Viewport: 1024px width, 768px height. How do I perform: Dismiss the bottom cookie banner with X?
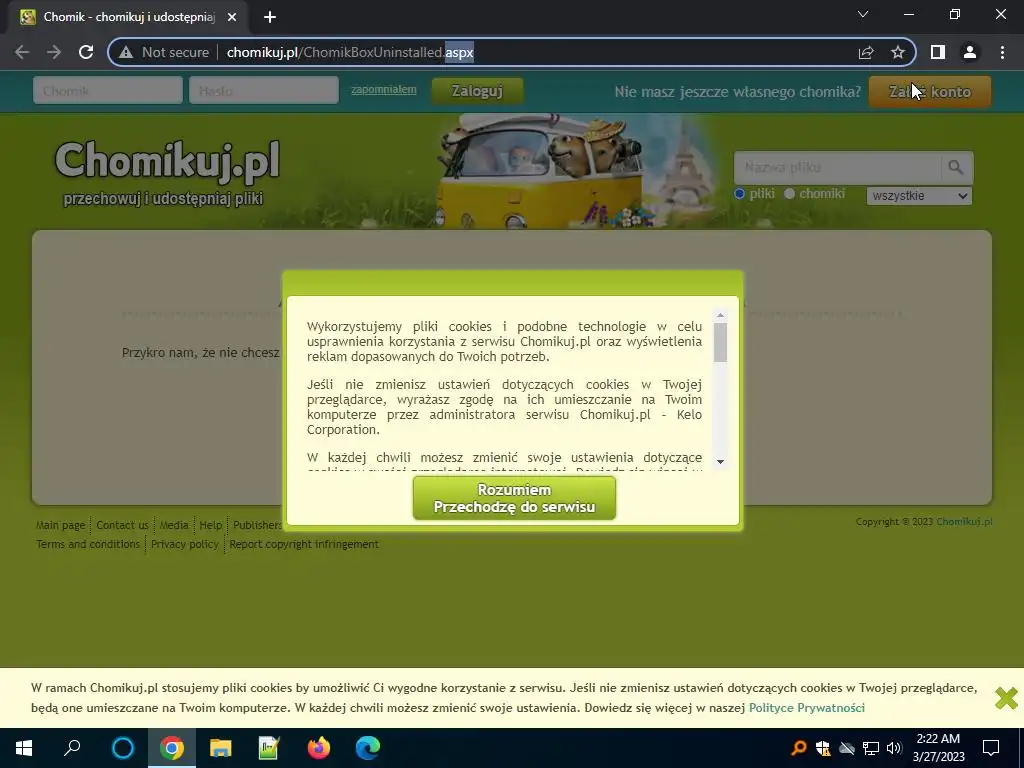pyautogui.click(x=1006, y=697)
